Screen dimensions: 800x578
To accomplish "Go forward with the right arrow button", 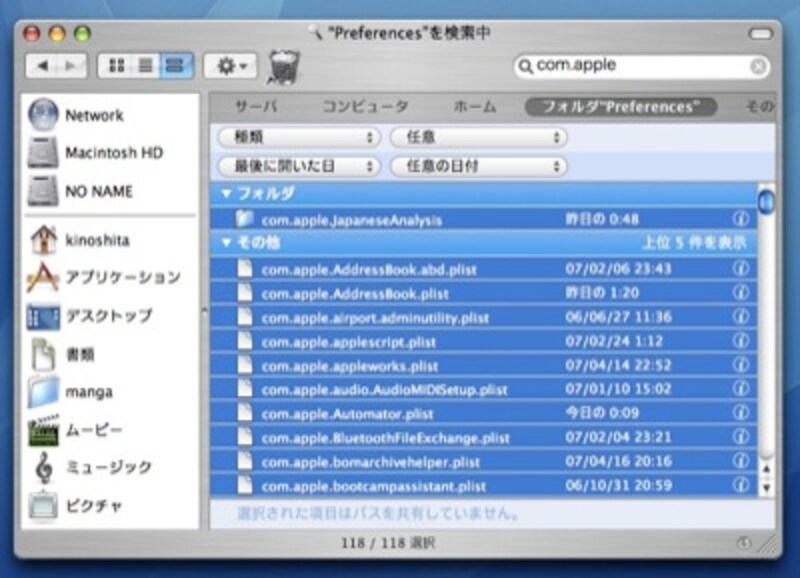I will tap(71, 65).
